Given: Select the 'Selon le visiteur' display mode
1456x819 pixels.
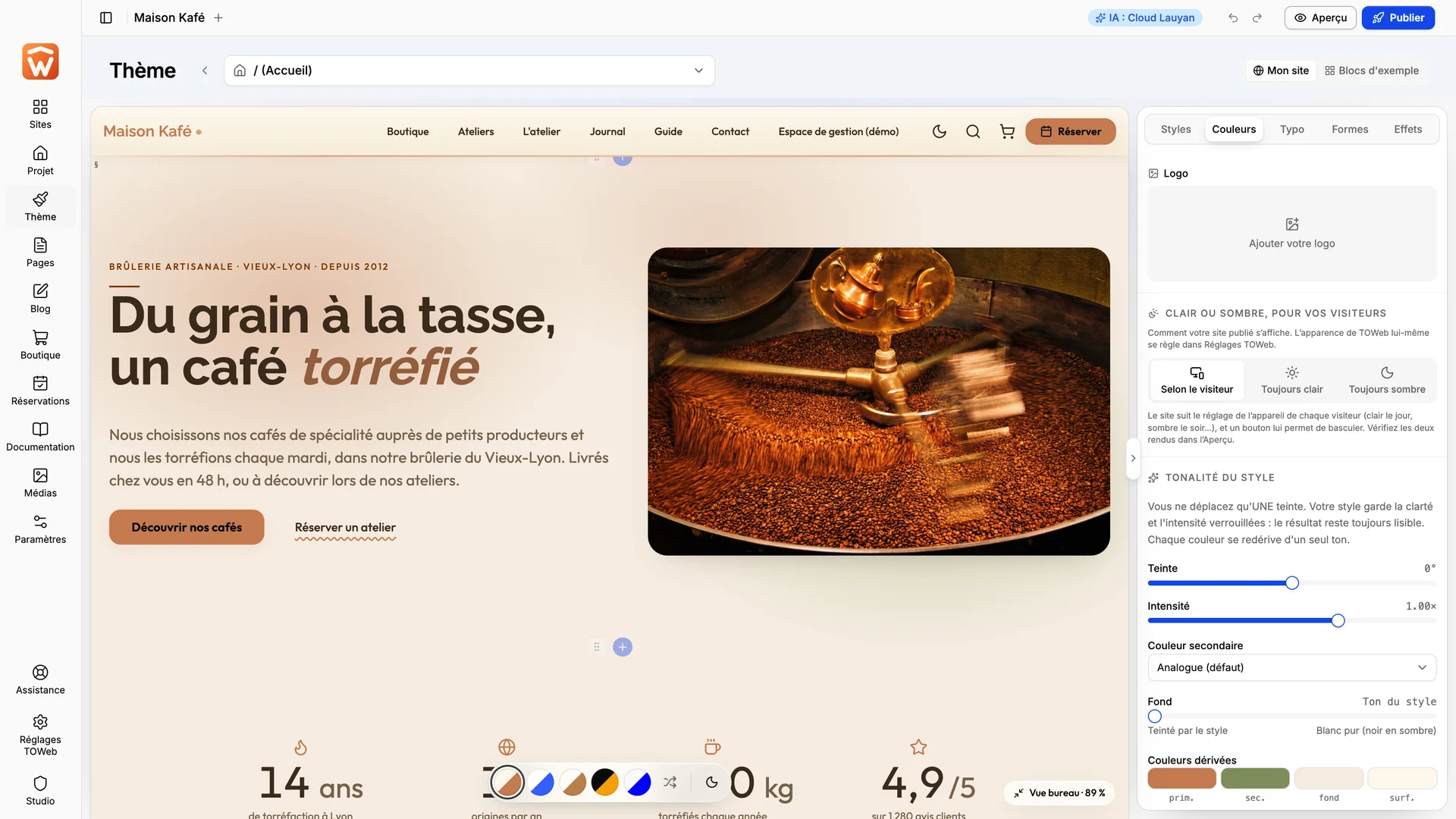Looking at the screenshot, I should point(1197,380).
